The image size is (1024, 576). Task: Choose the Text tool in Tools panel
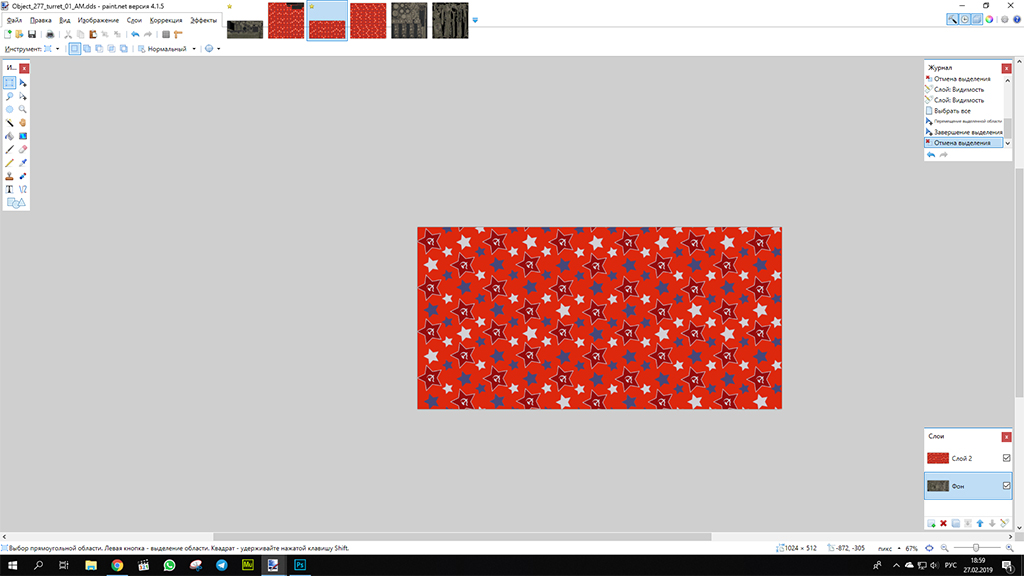tap(9, 188)
